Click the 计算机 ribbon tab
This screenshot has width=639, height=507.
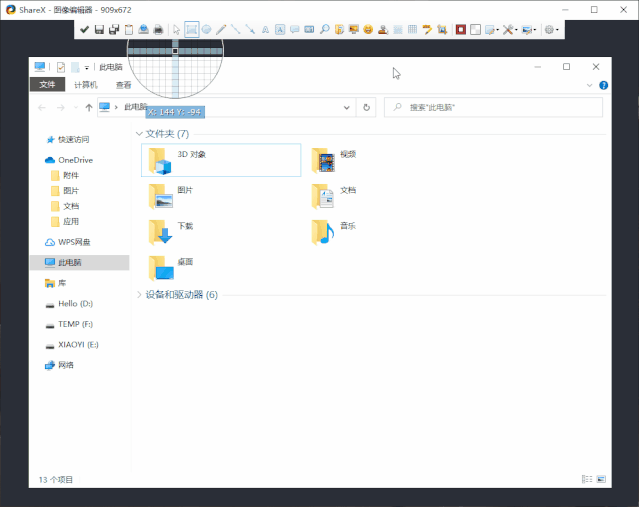click(x=86, y=85)
